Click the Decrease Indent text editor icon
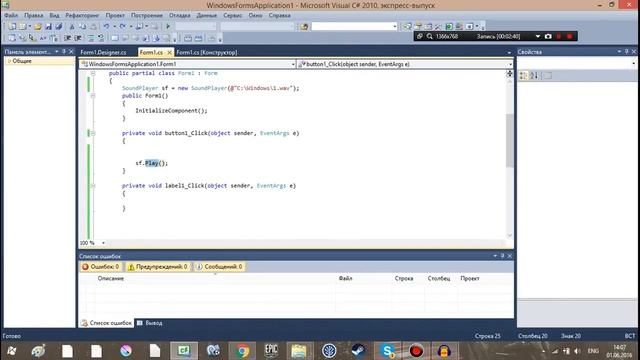 68,38
